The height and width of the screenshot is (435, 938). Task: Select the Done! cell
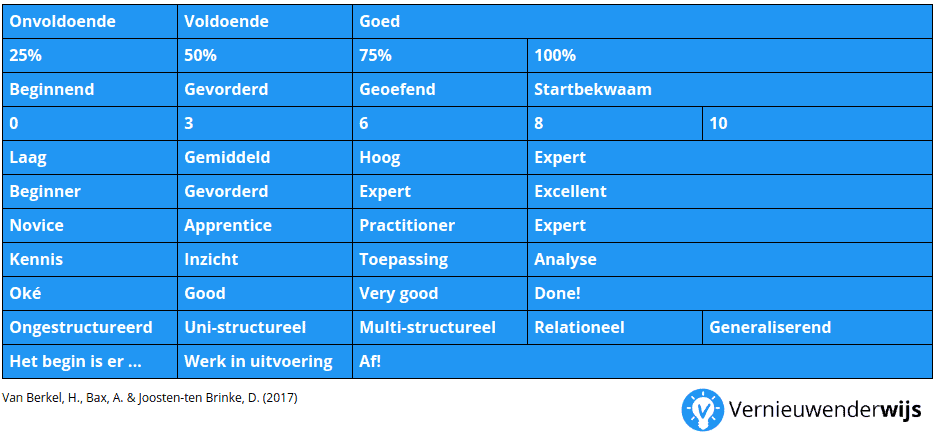click(730, 294)
